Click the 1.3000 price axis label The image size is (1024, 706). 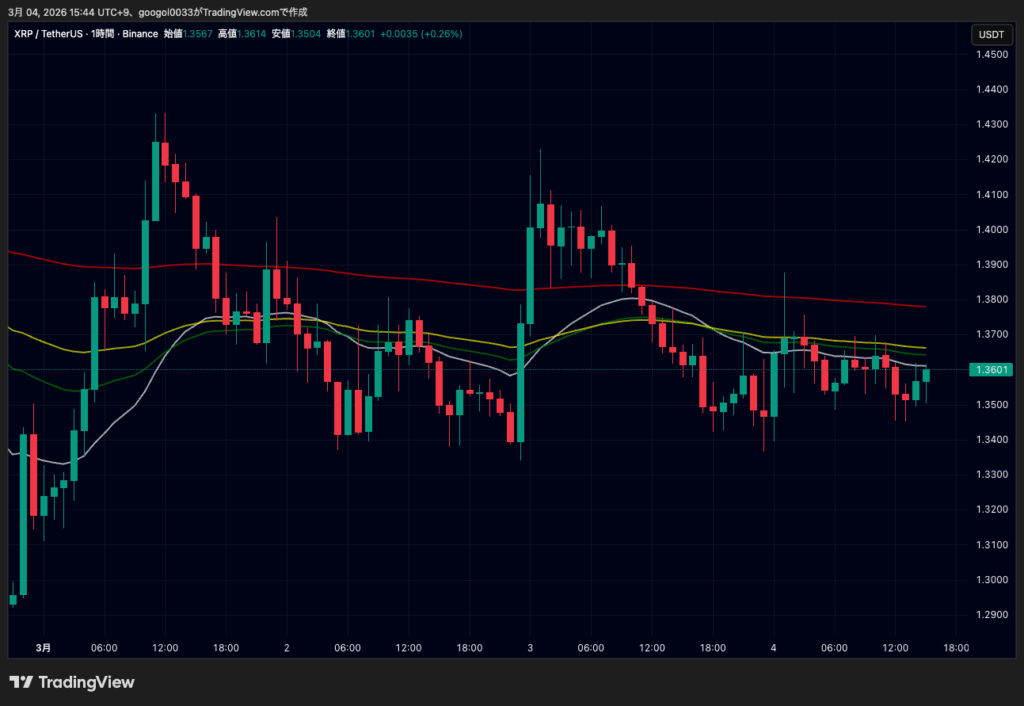(x=991, y=580)
